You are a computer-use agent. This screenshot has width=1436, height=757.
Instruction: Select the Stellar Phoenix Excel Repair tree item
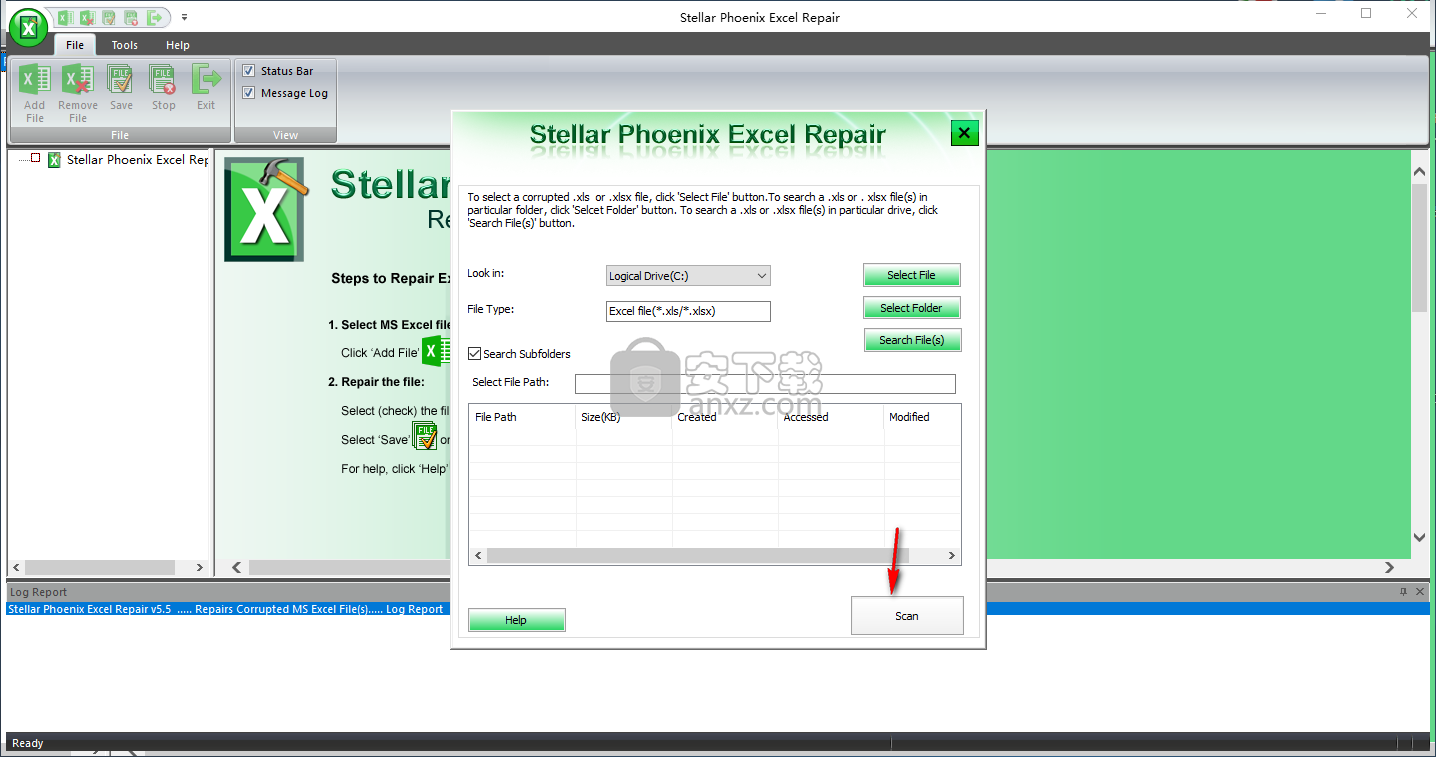[137, 160]
